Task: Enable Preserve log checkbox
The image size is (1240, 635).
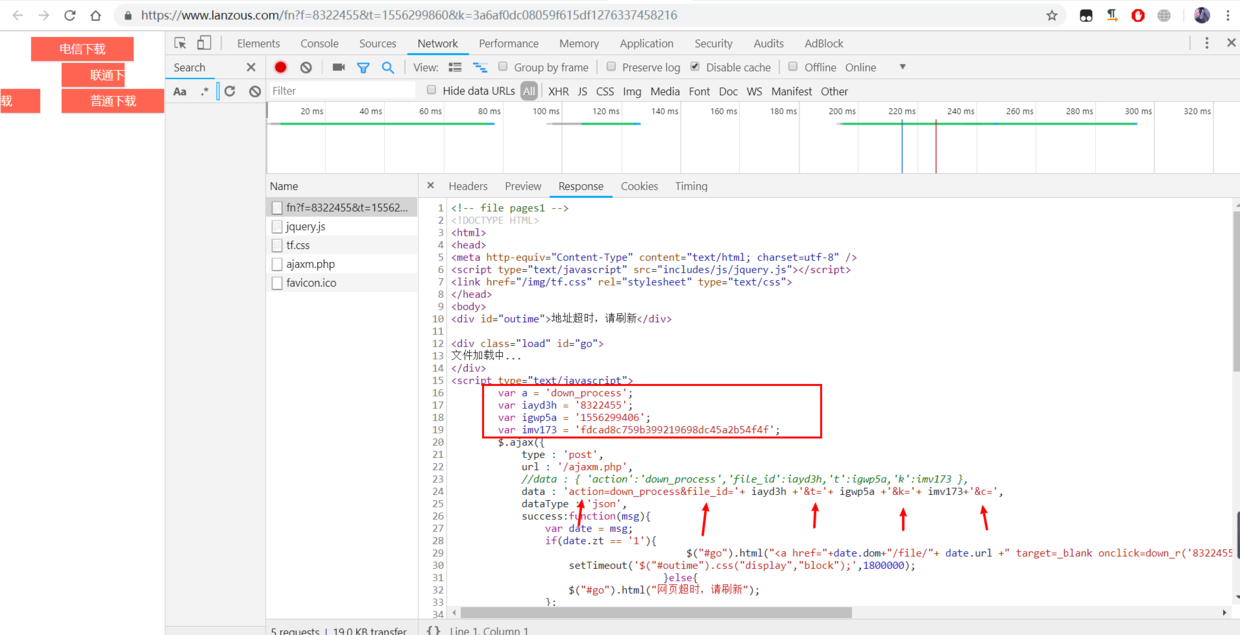Action: coord(611,67)
